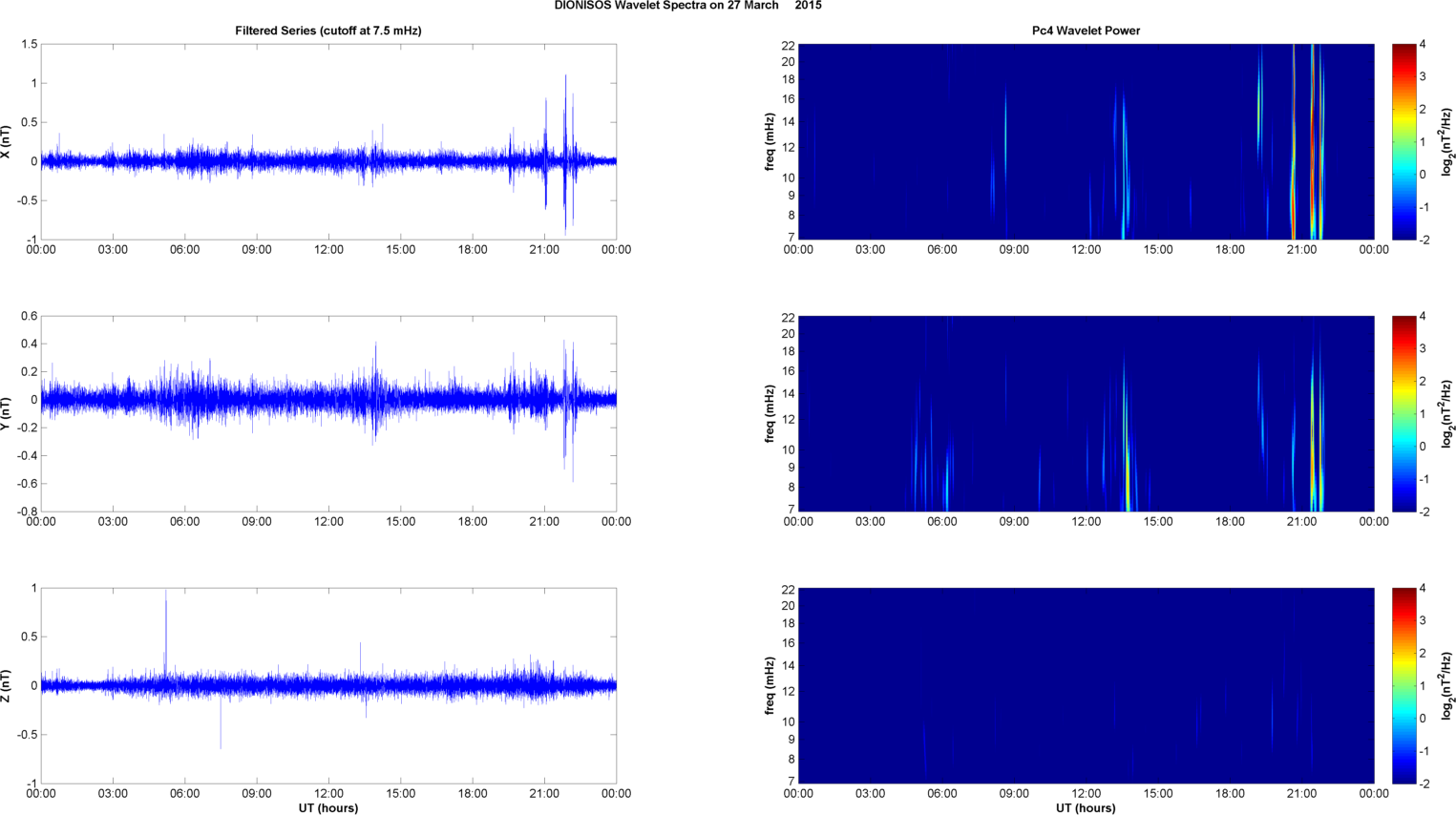The image size is (1456, 815).
Task: Click the '09:00' tick under top spectrogram
Action: (x=1014, y=250)
